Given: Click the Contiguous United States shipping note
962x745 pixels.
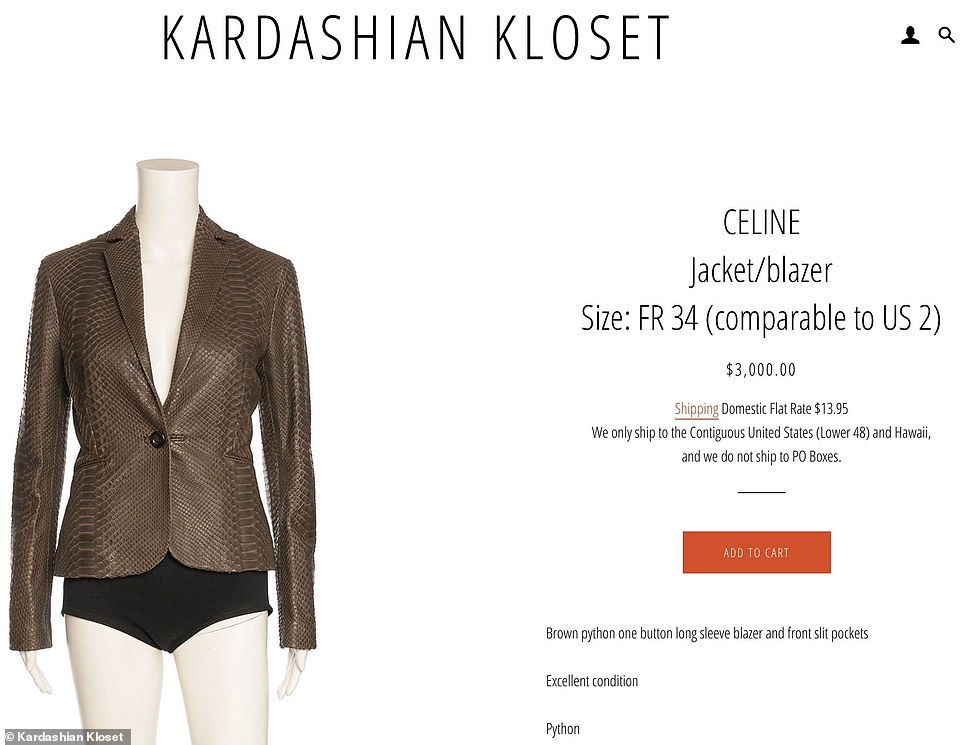Looking at the screenshot, I should 761,433.
